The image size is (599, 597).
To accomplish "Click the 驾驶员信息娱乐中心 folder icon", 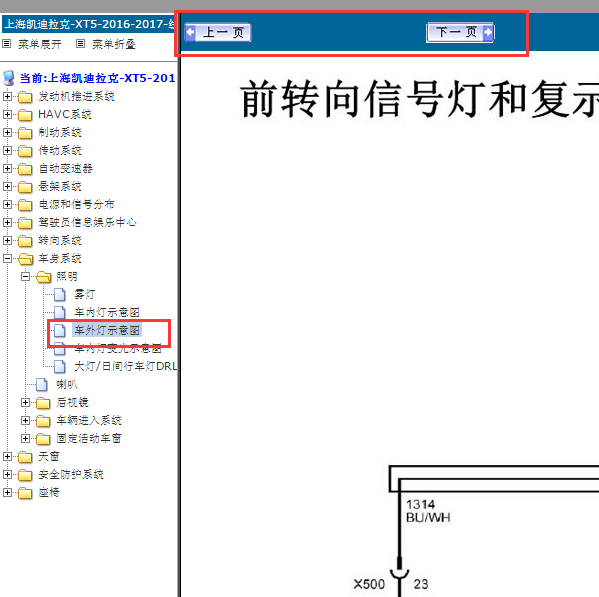I will (25, 223).
